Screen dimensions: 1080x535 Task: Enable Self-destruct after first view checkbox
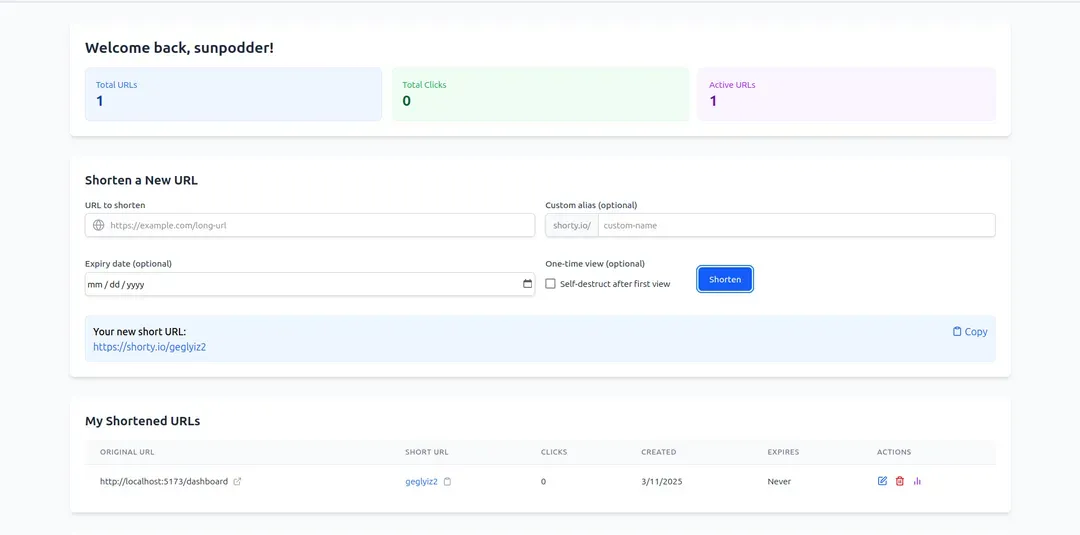coord(551,284)
